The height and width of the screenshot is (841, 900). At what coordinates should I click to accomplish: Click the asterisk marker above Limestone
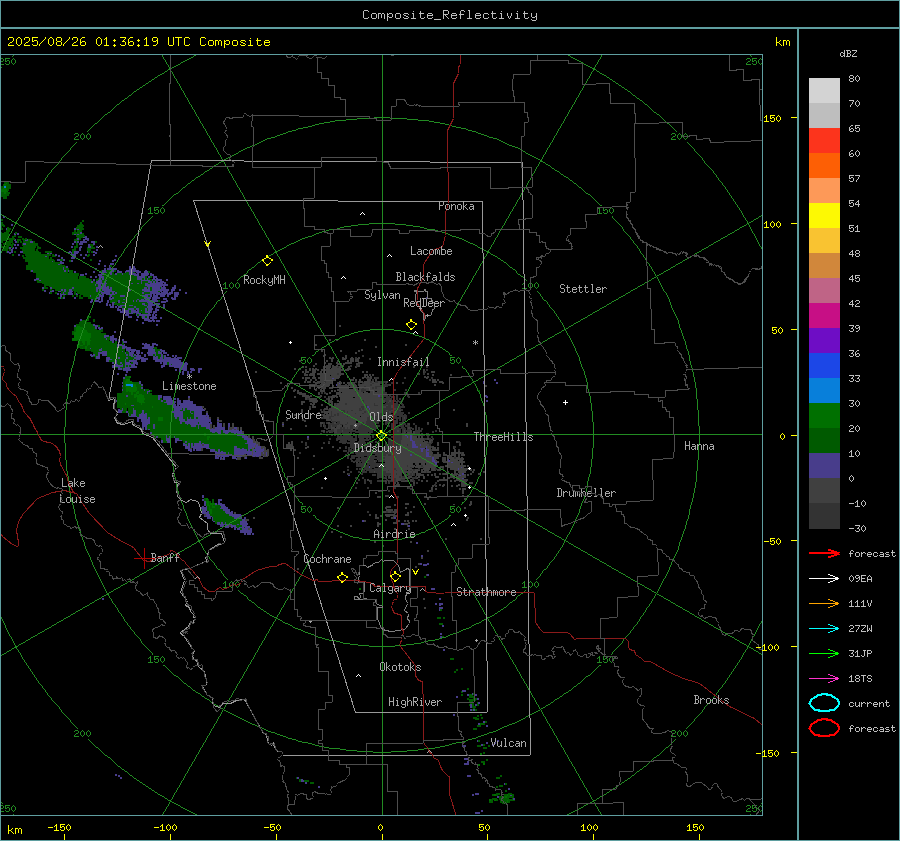[x=189, y=376]
